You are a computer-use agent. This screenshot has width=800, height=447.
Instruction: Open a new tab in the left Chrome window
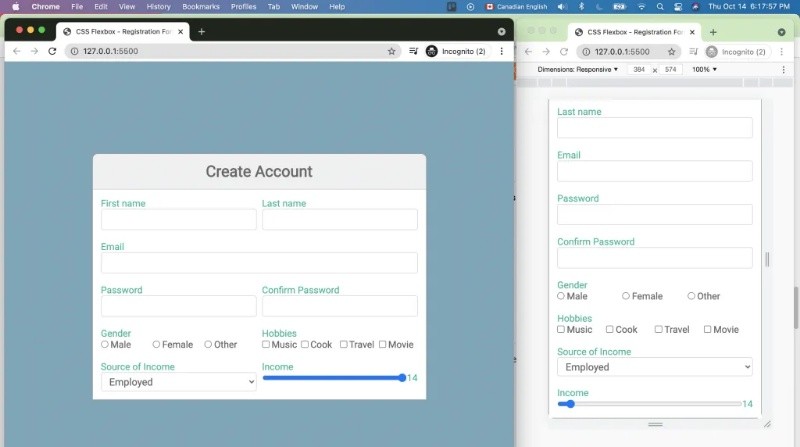(x=202, y=32)
